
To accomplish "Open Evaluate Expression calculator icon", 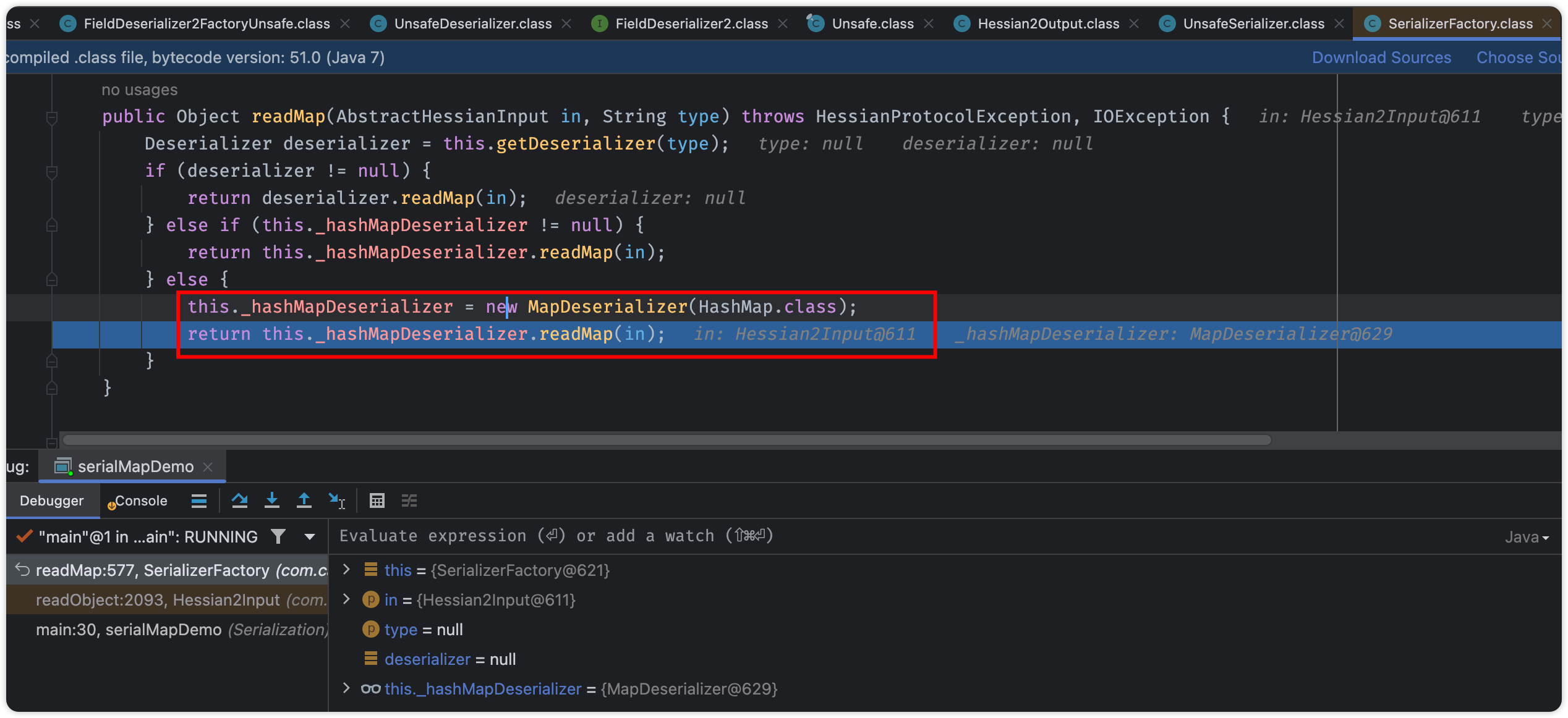I will [x=377, y=500].
